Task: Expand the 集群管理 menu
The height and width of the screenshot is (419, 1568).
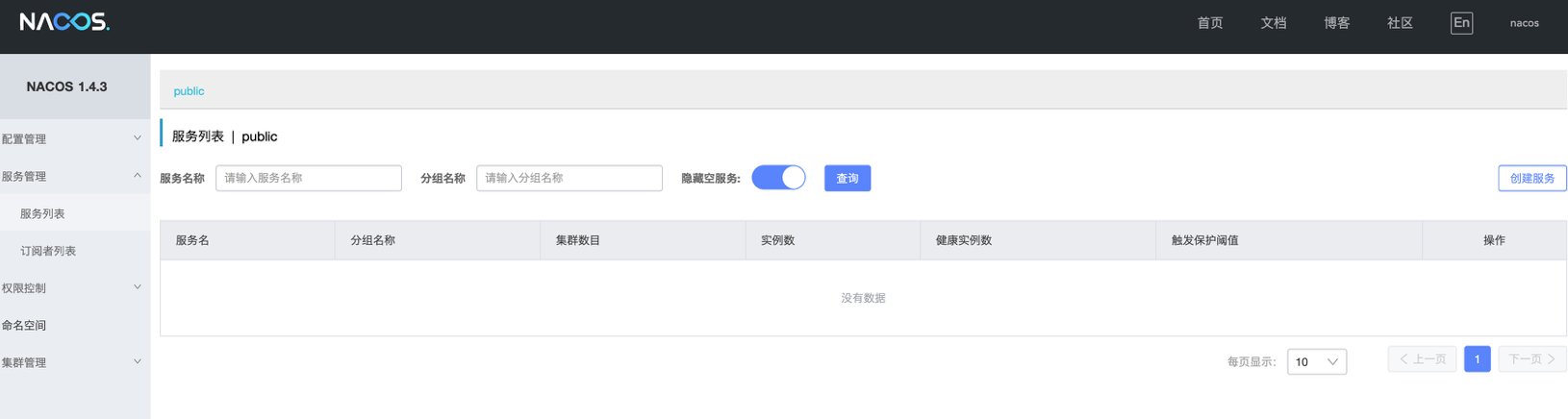Action: (75, 362)
